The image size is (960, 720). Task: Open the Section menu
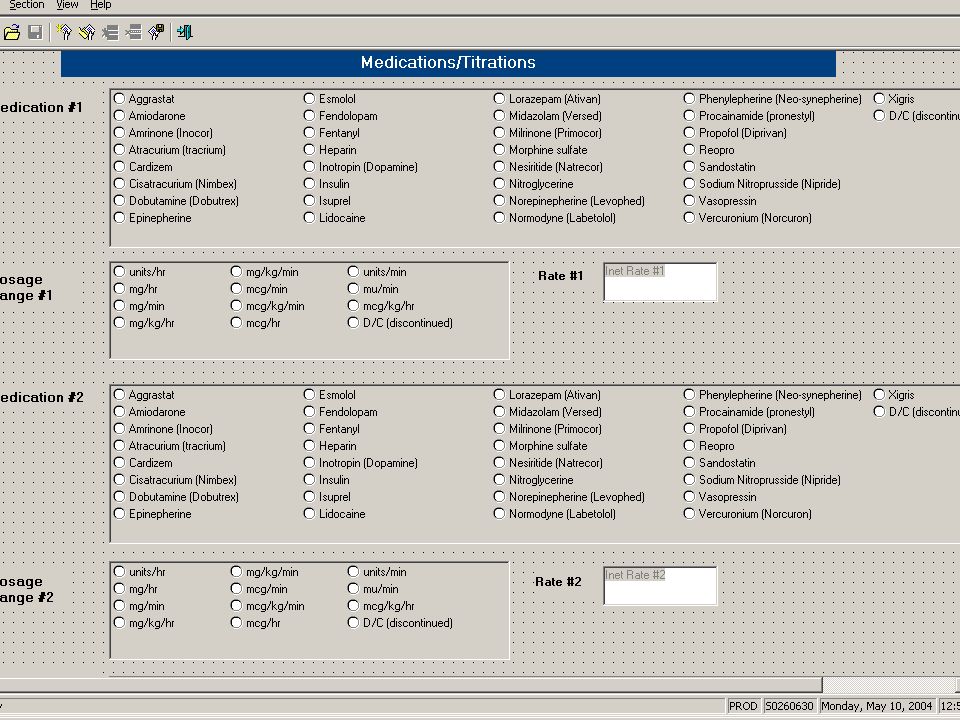click(x=26, y=5)
